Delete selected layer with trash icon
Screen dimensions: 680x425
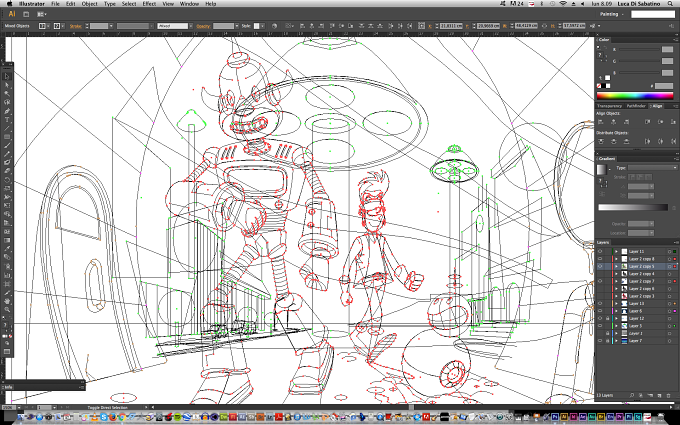point(668,396)
